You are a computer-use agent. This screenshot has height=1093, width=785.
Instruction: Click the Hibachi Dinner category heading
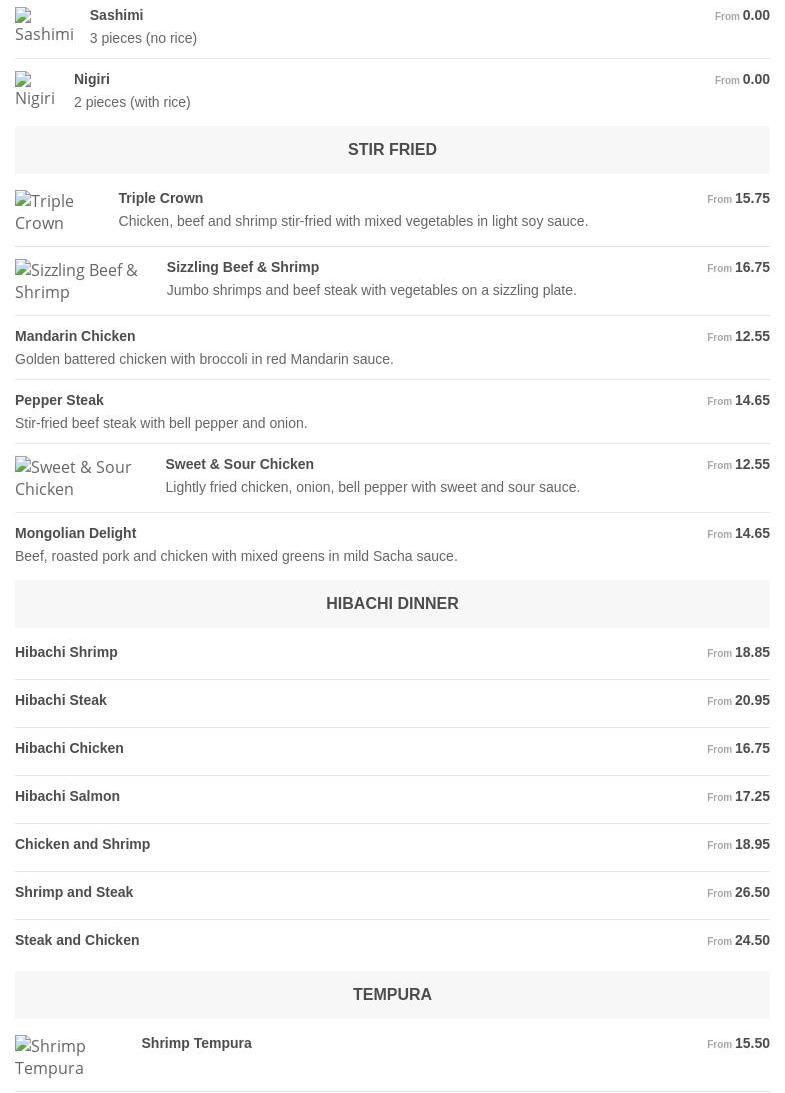pyautogui.click(x=392, y=604)
